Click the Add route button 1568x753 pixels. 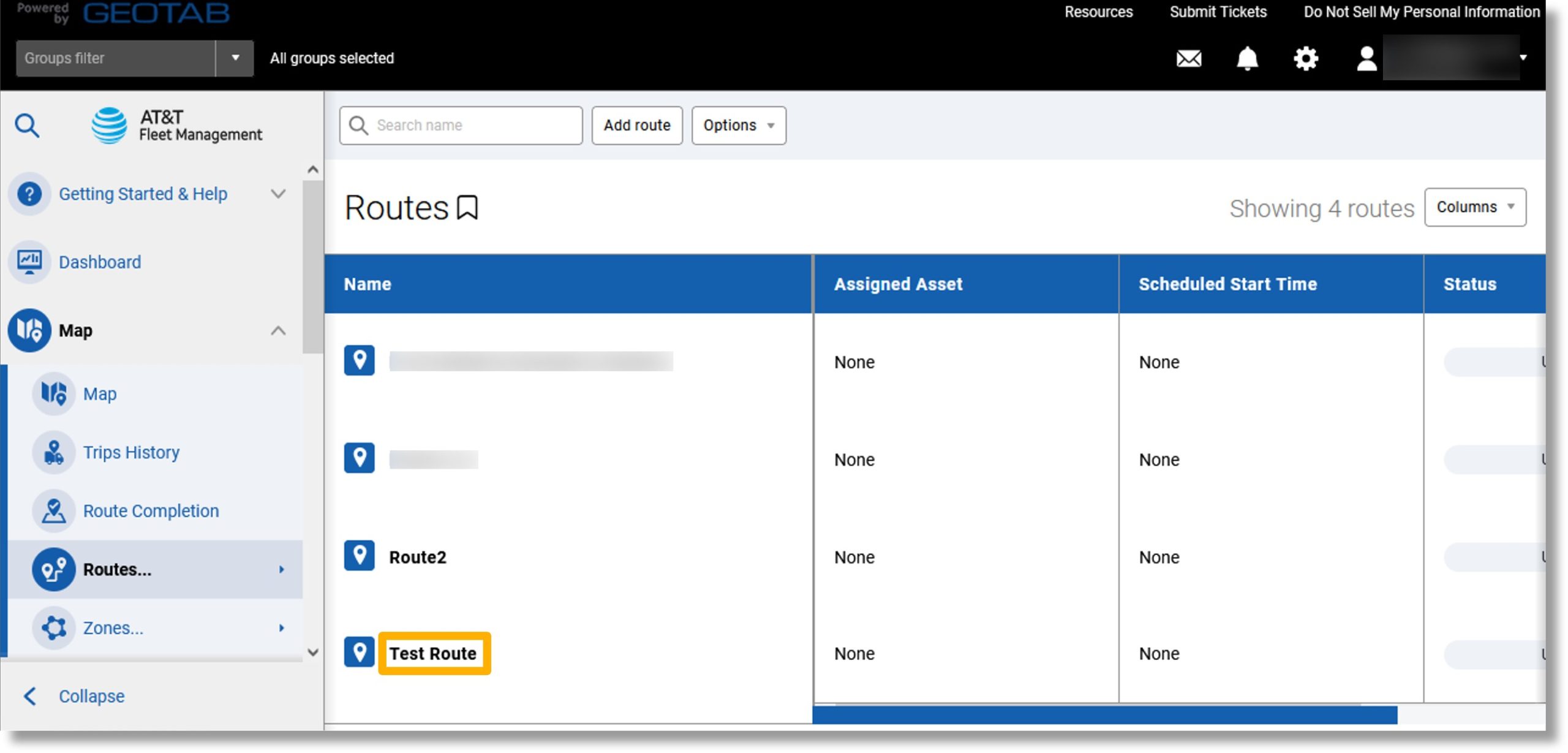coord(637,125)
